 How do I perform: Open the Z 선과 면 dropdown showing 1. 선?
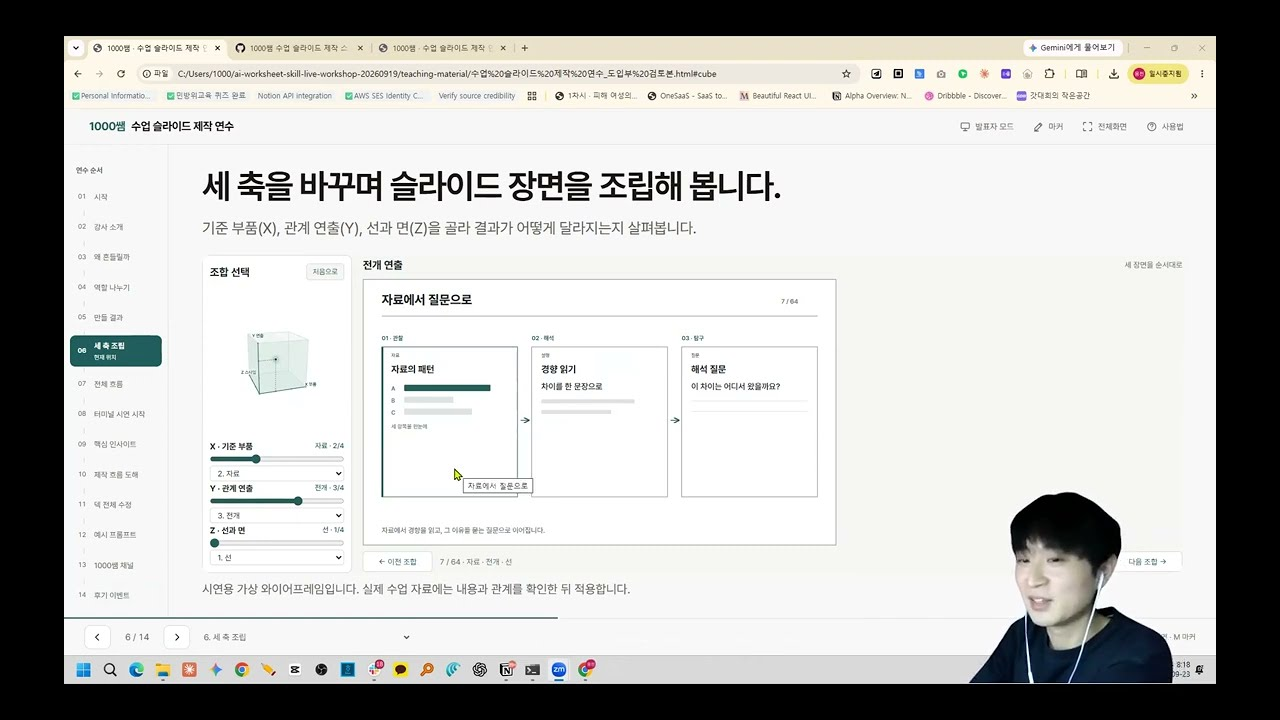(x=277, y=557)
